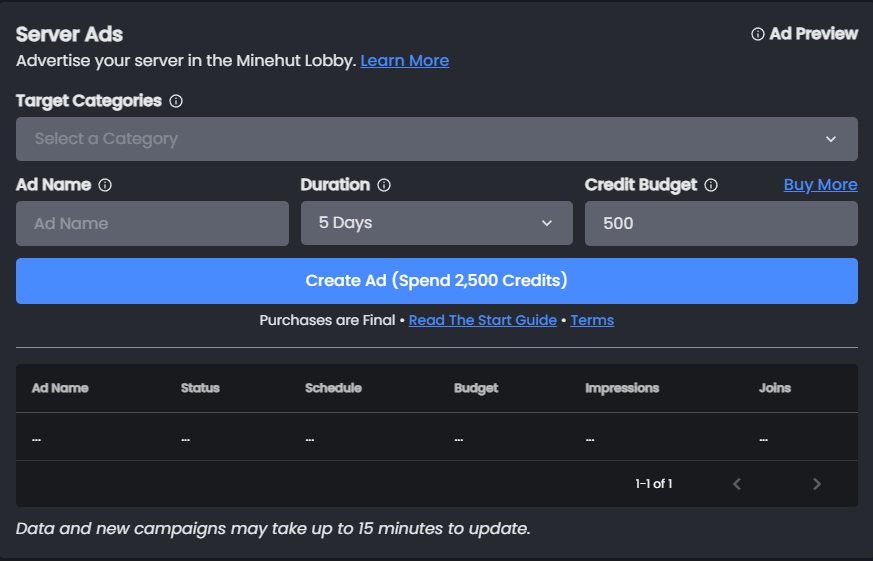
Task: Click the Status column header
Action: pyautogui.click(x=200, y=388)
